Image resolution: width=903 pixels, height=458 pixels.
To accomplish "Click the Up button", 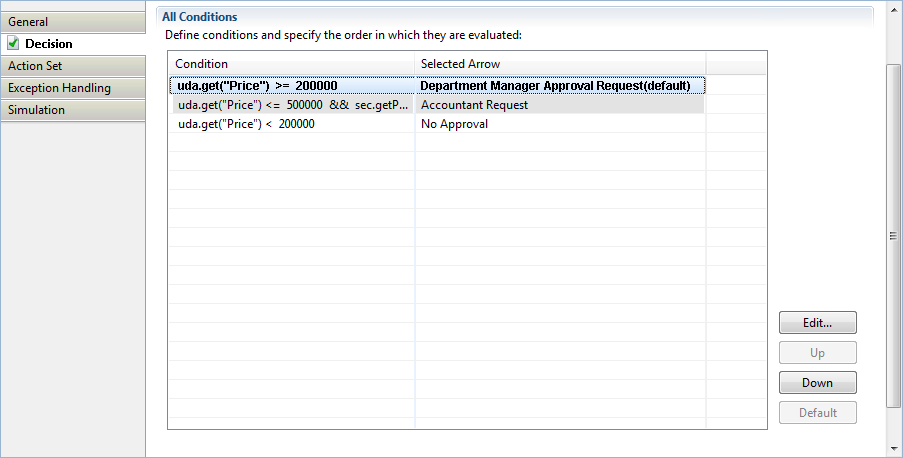I will pyautogui.click(x=817, y=353).
